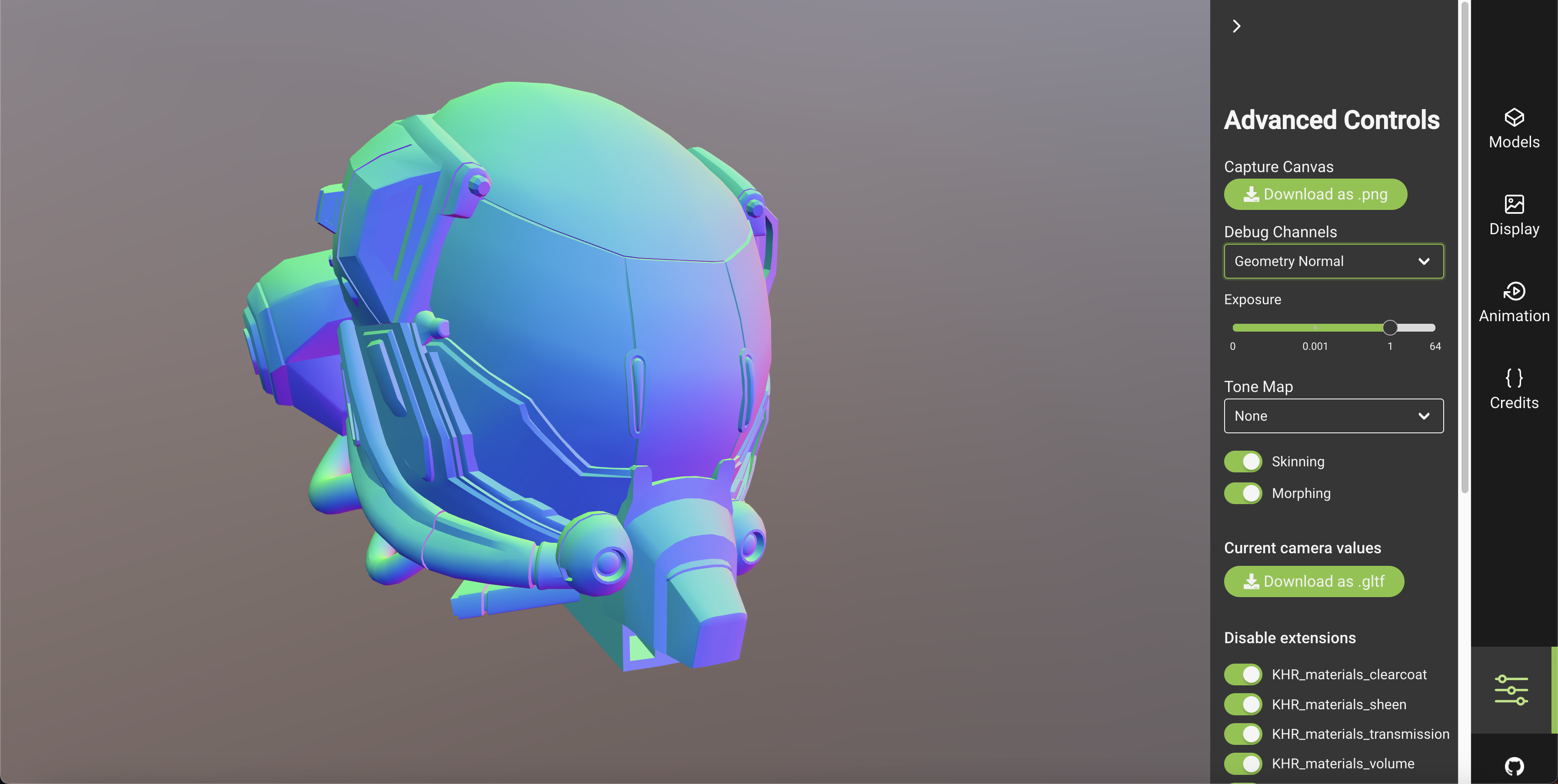The image size is (1558, 784).
Task: Click the Models cube icon
Action: [1514, 117]
